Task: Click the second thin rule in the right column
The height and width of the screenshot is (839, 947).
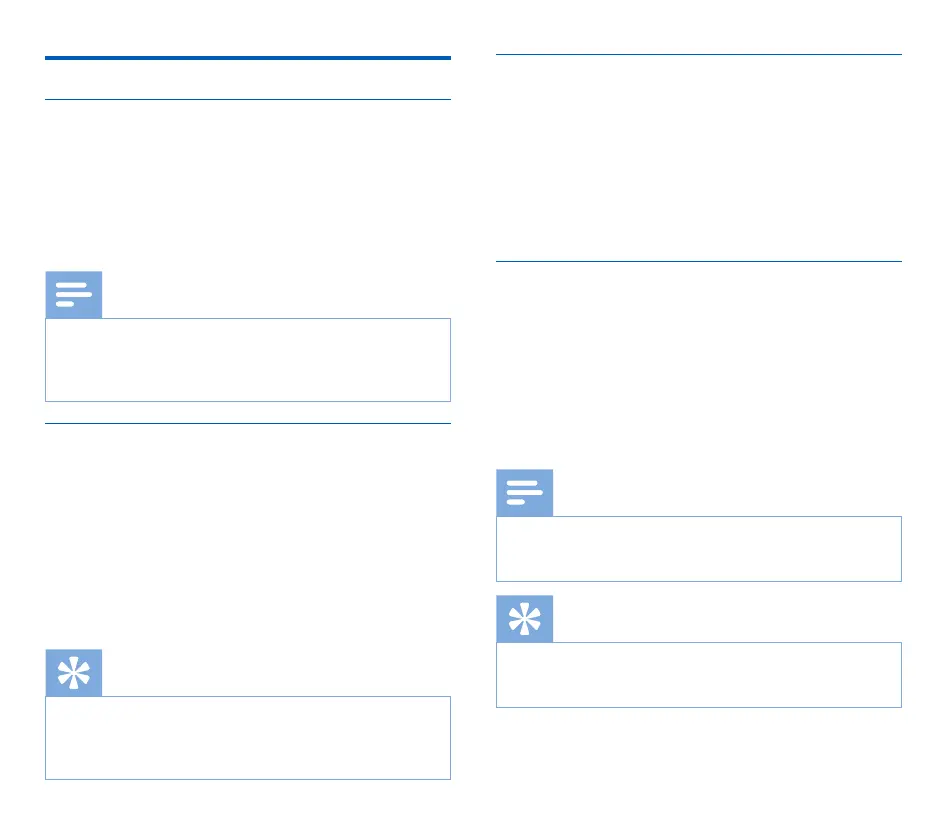Action: pyautogui.click(x=698, y=262)
